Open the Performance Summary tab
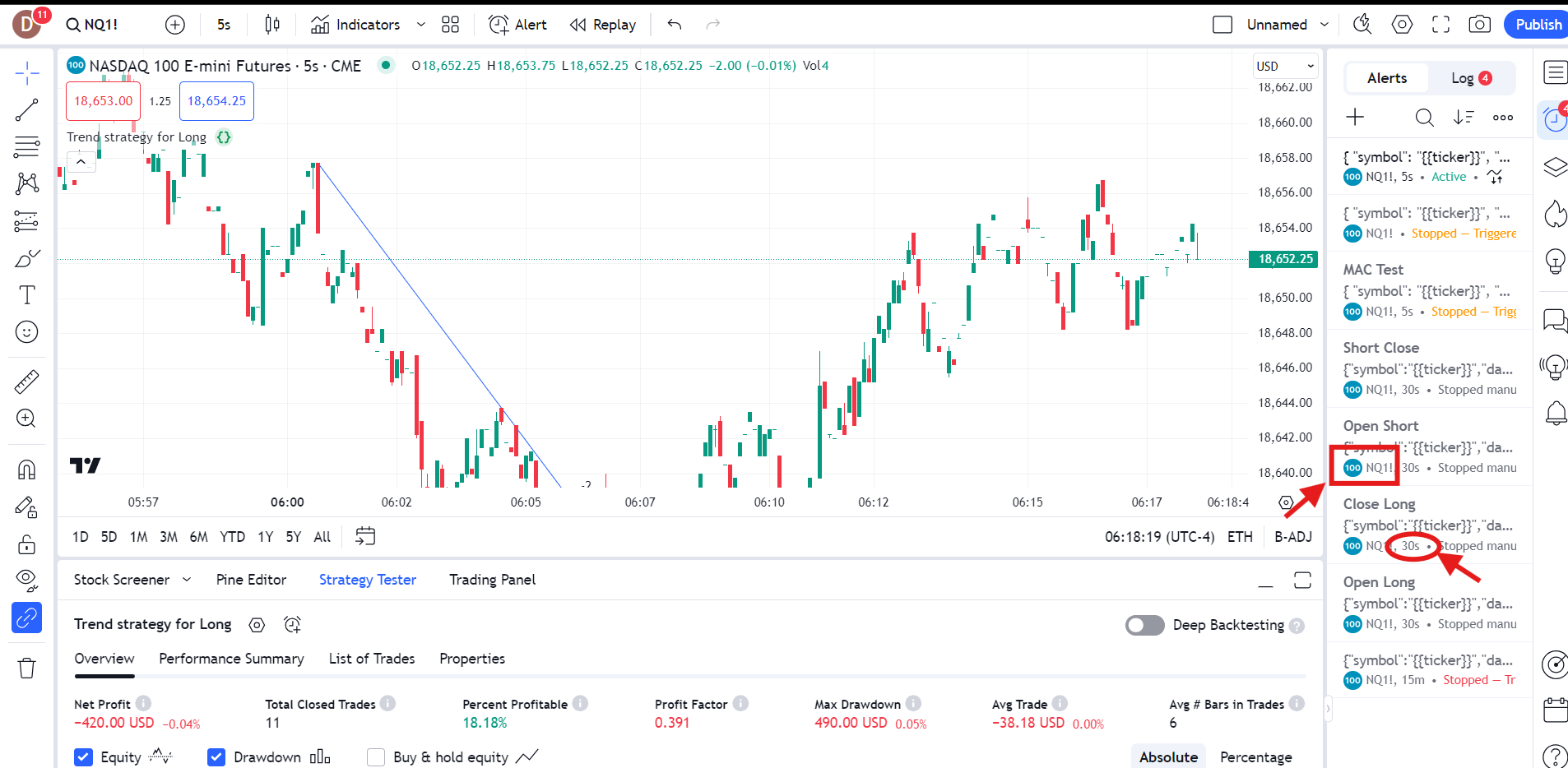The image size is (1568, 768). [231, 659]
